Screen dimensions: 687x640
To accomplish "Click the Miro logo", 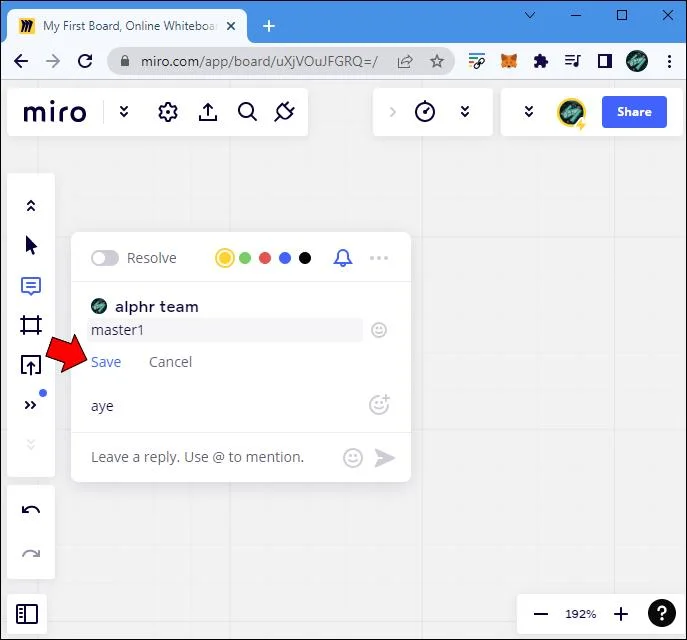I will [x=55, y=113].
